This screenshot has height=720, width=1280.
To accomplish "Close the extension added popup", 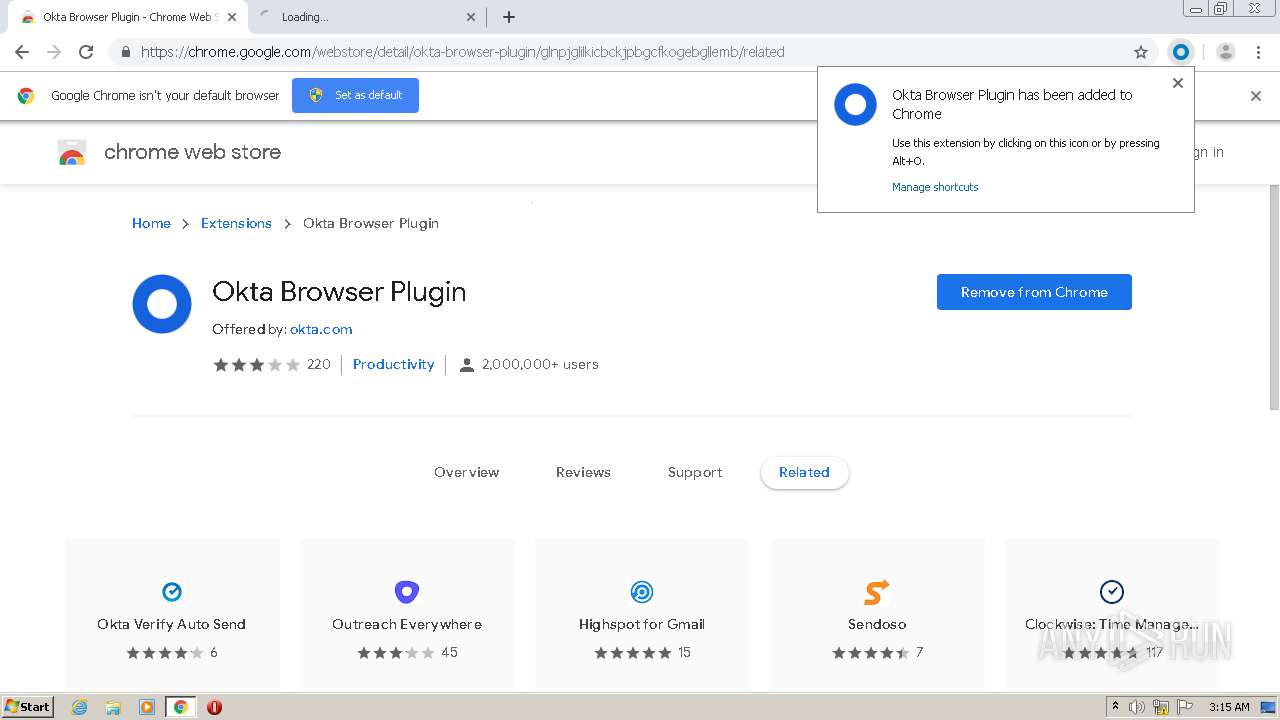I will click(1178, 83).
